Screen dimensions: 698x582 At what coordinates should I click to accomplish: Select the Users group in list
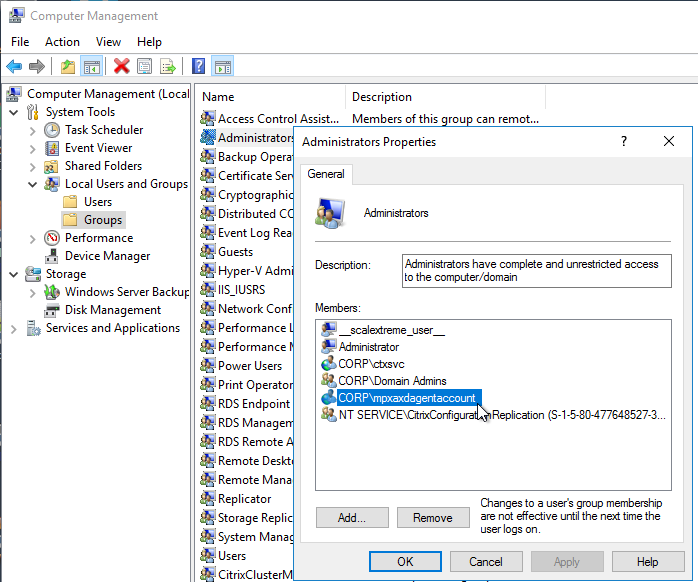click(x=223, y=556)
